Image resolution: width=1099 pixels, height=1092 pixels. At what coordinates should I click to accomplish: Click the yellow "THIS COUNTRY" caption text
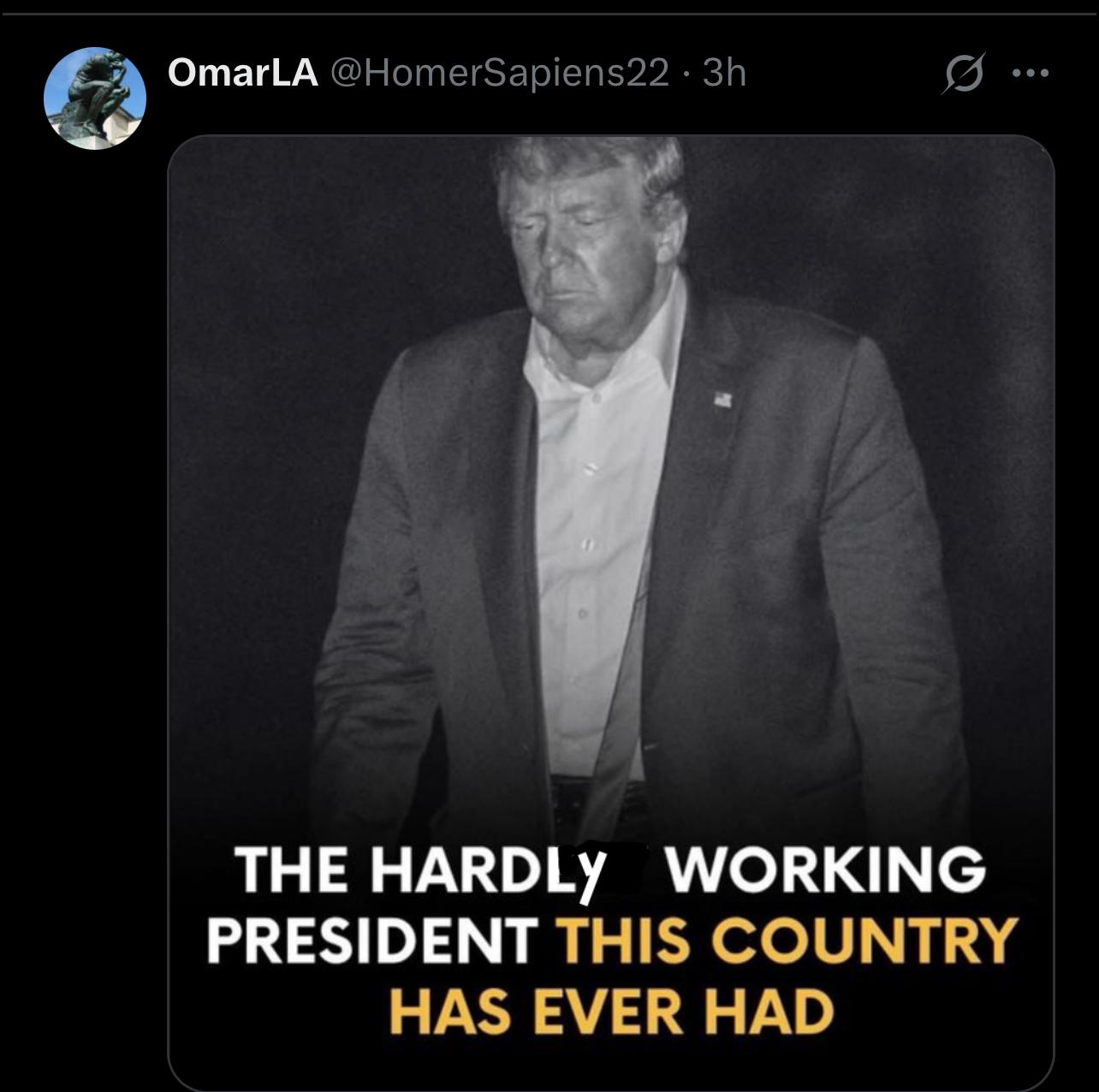[x=787, y=941]
